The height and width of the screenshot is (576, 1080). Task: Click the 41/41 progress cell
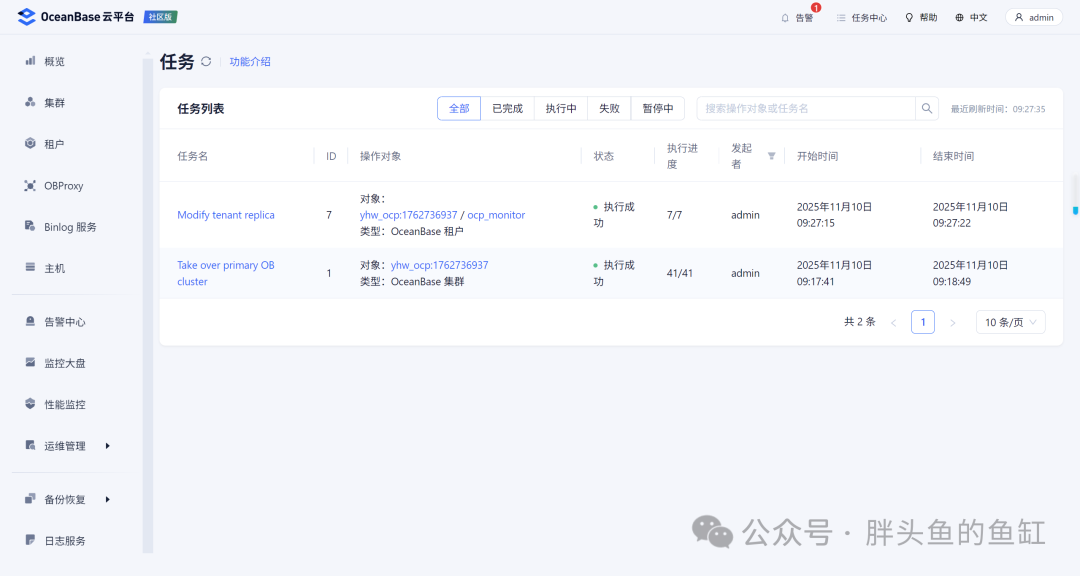tap(679, 274)
